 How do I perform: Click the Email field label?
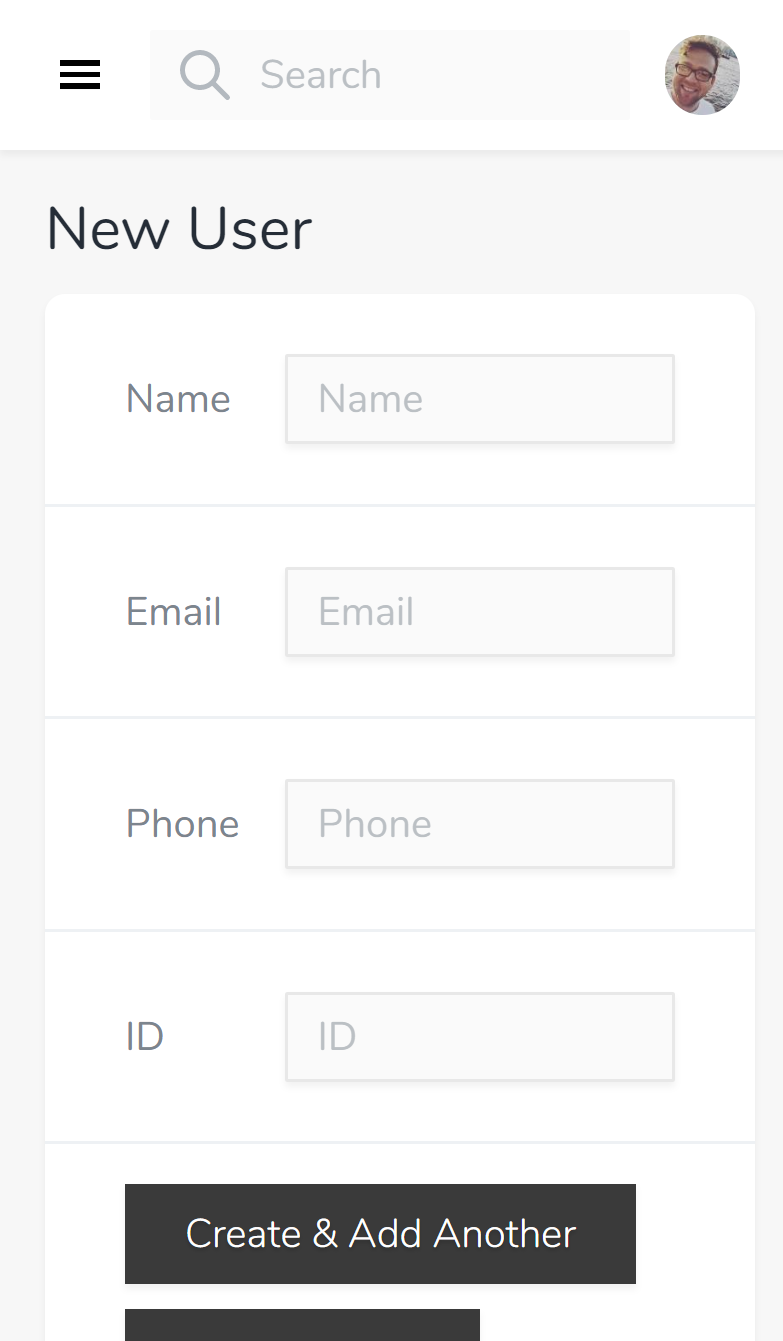pos(173,611)
